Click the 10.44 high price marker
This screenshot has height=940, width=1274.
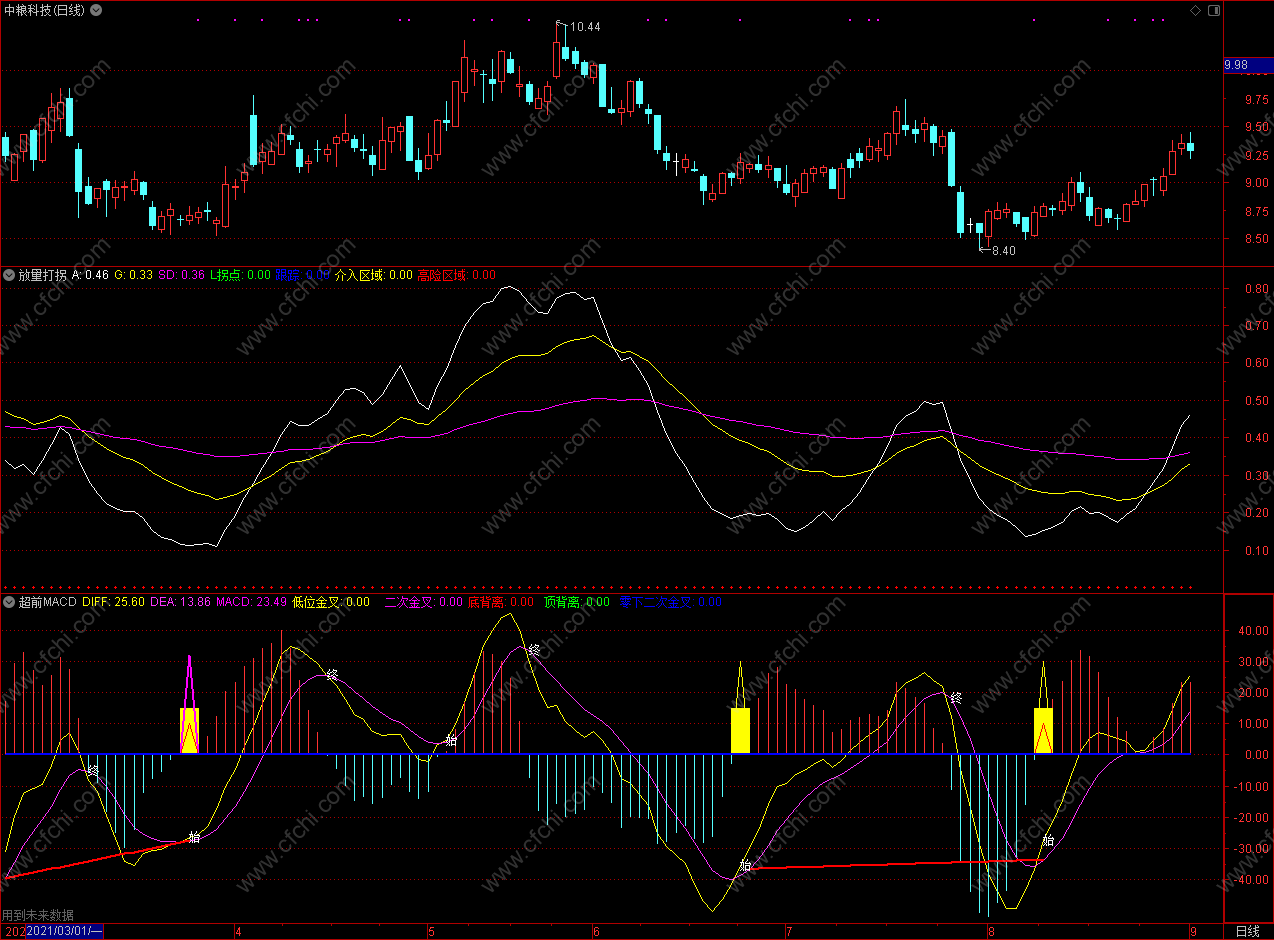585,27
